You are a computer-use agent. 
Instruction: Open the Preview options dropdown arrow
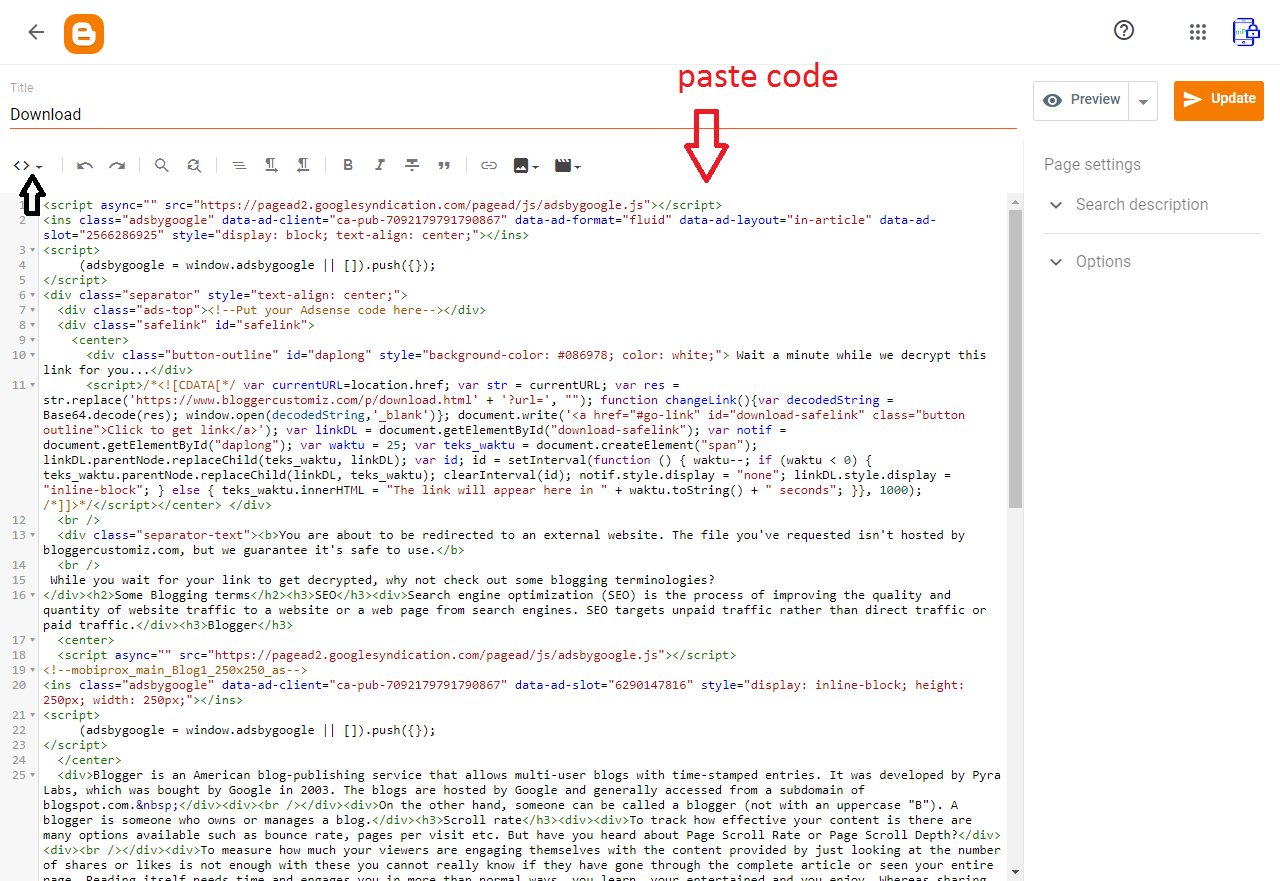point(1143,101)
